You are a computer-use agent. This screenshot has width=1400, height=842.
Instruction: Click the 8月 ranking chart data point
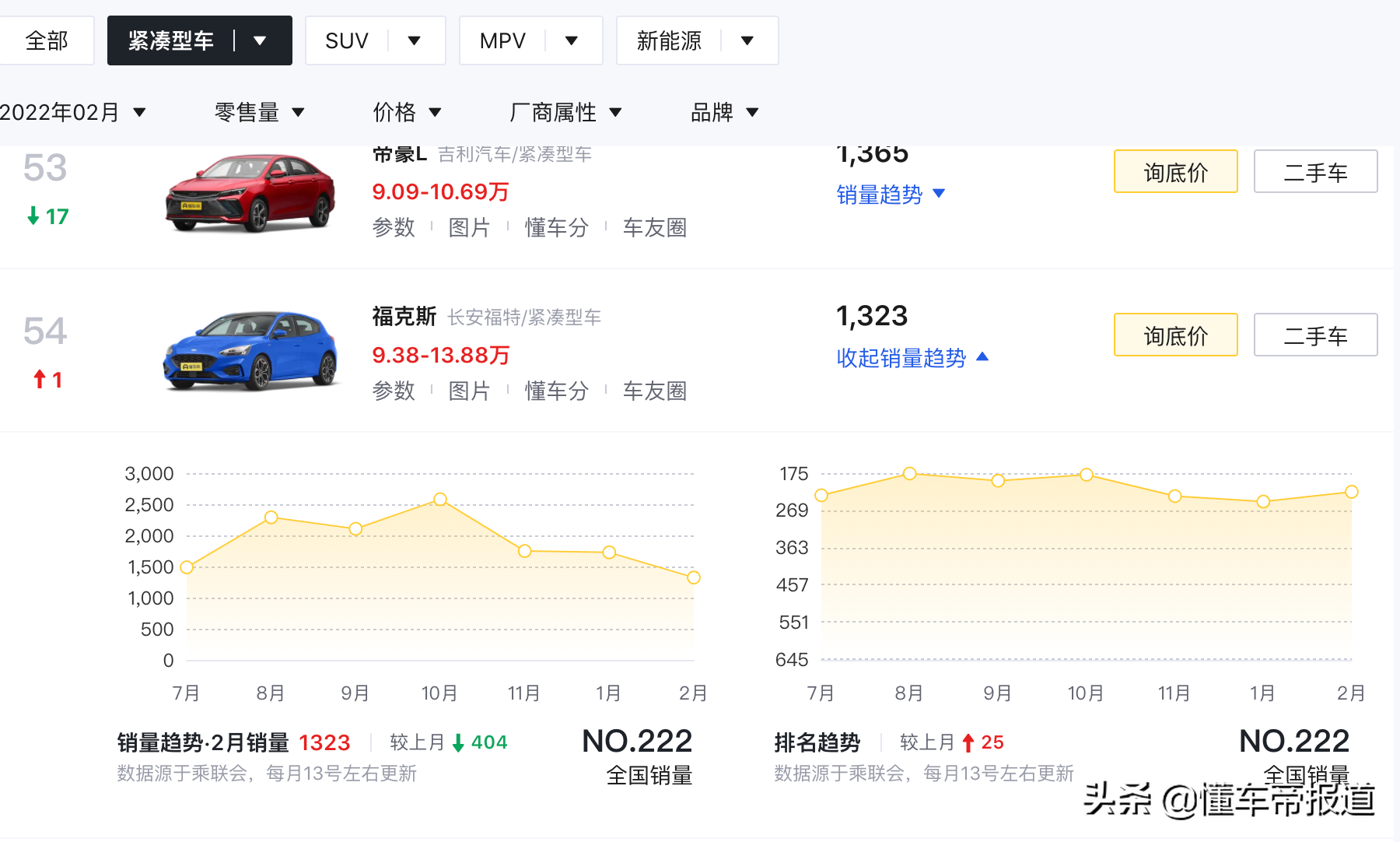coord(909,473)
